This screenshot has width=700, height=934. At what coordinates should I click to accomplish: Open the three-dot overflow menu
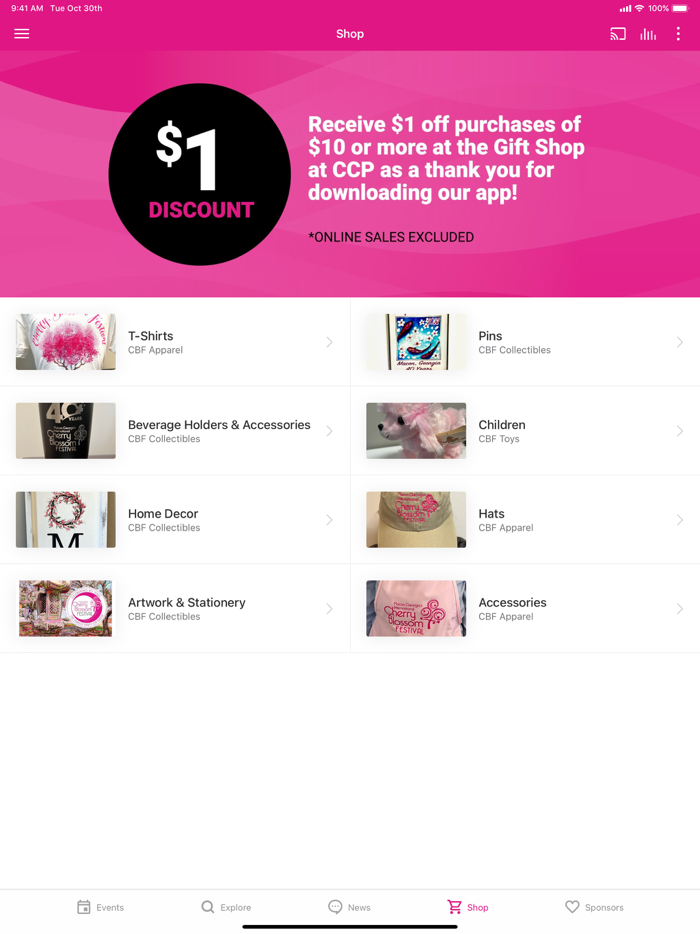pyautogui.click(x=678, y=34)
